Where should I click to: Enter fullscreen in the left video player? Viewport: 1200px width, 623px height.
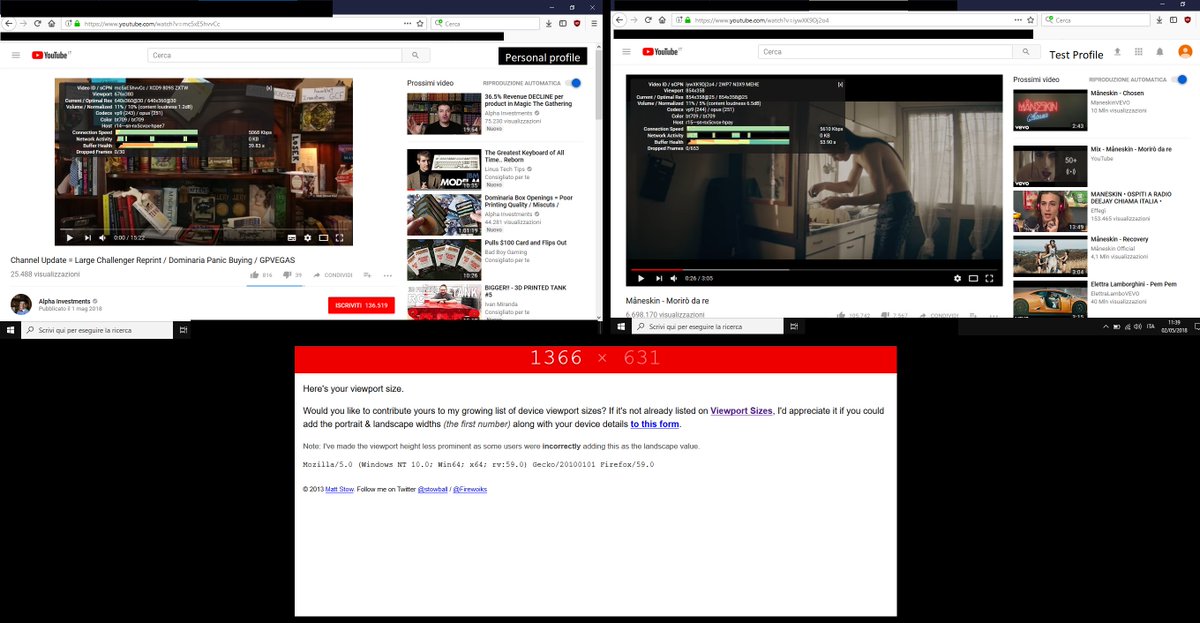tap(339, 238)
